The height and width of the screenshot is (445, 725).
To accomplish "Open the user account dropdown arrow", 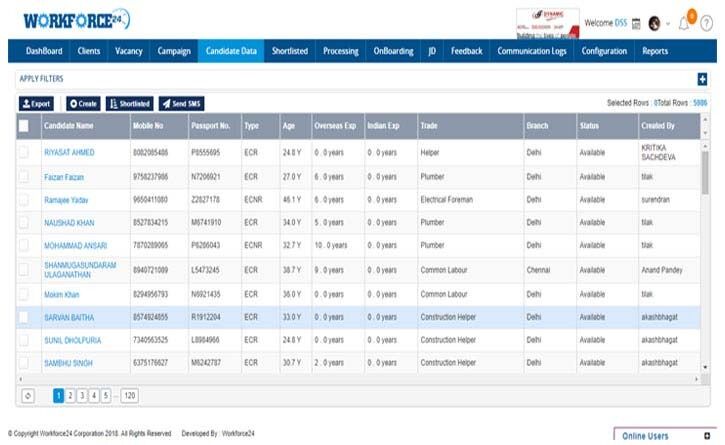I will tap(668, 24).
